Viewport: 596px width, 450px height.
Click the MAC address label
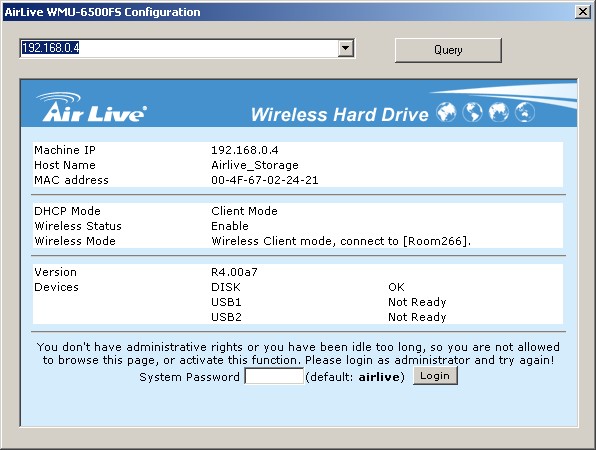[71, 180]
